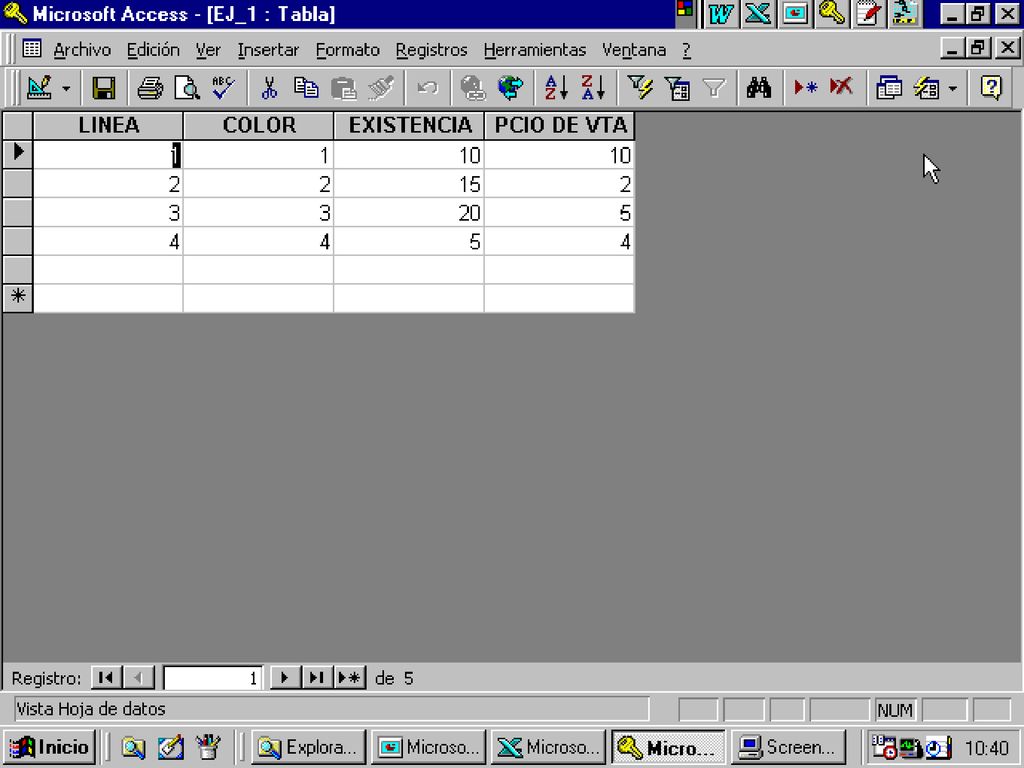This screenshot has height=768, width=1024.
Task: Open the Office Assistant help icon
Action: pos(991,88)
